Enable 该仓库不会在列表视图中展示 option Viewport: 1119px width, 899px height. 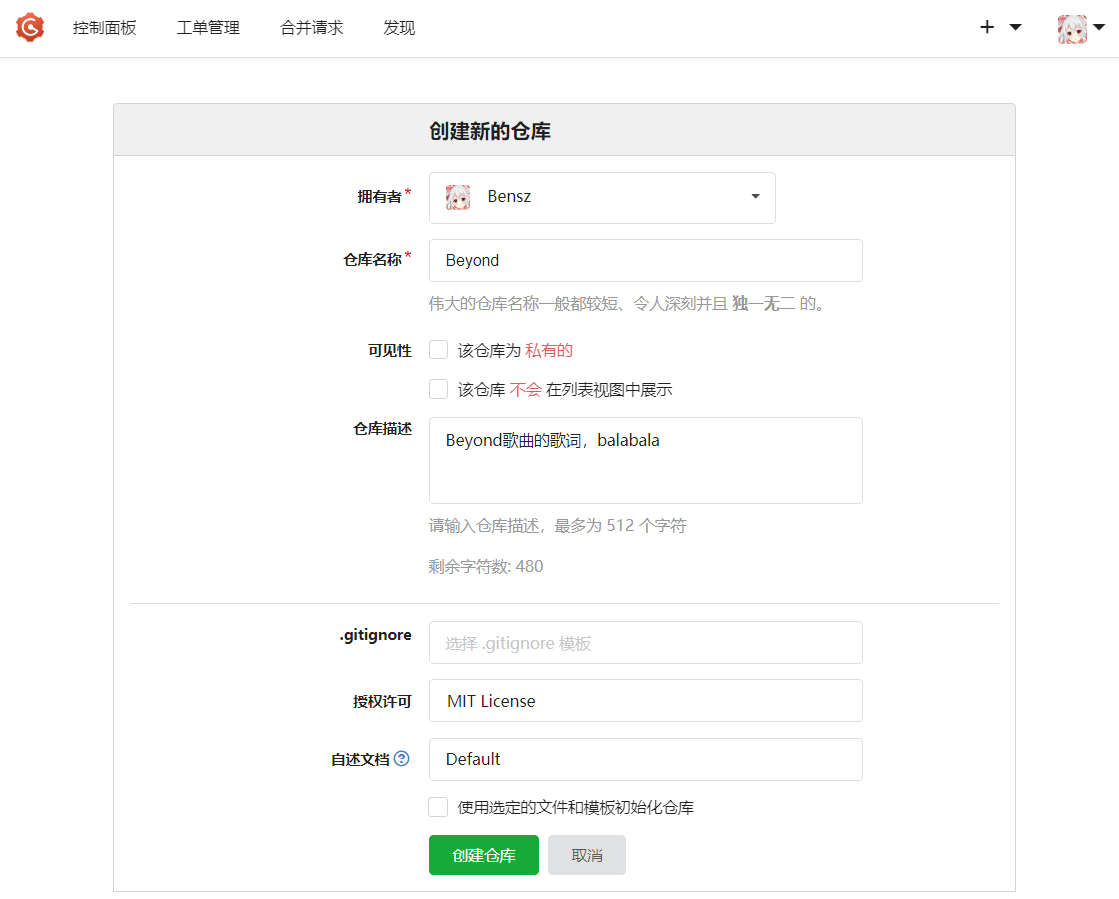pos(438,389)
